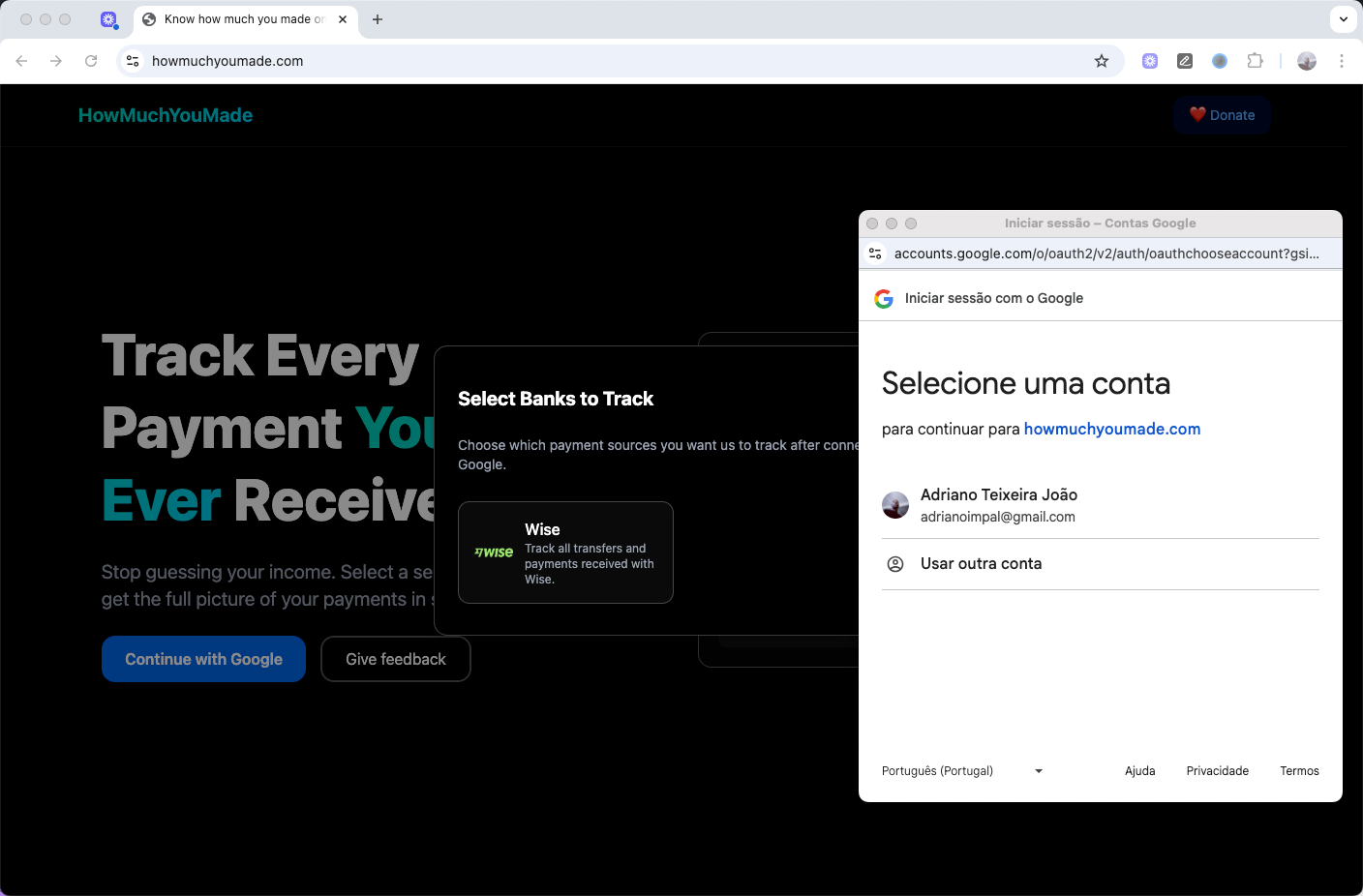This screenshot has height=896, width=1363.
Task: Click Give feedback button
Action: pyautogui.click(x=396, y=659)
